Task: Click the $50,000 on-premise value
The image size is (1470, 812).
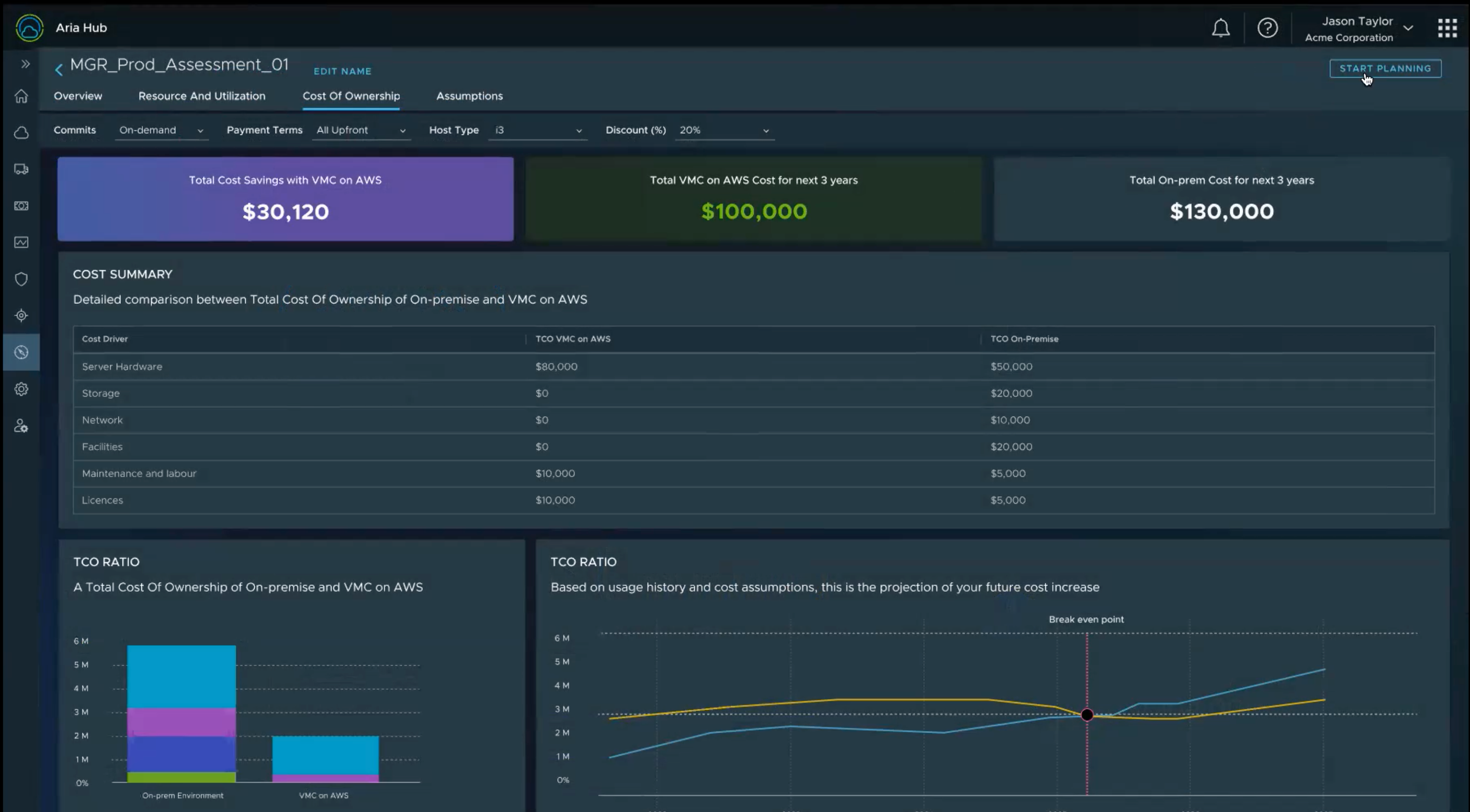Action: click(x=1011, y=367)
